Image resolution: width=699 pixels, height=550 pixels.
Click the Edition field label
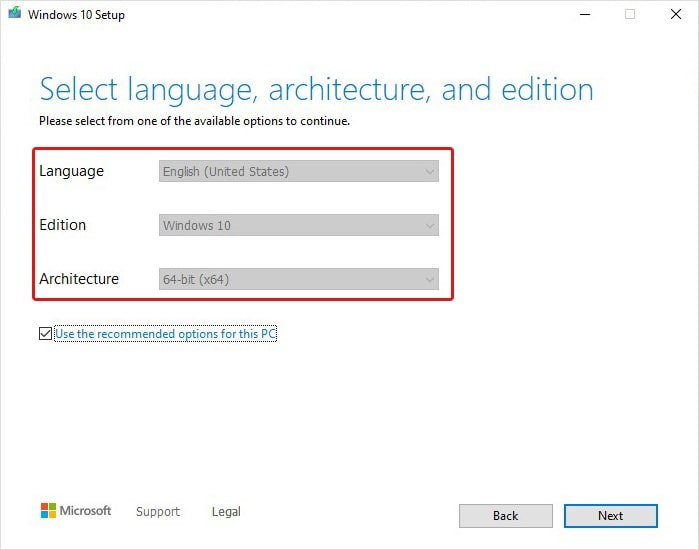(62, 225)
